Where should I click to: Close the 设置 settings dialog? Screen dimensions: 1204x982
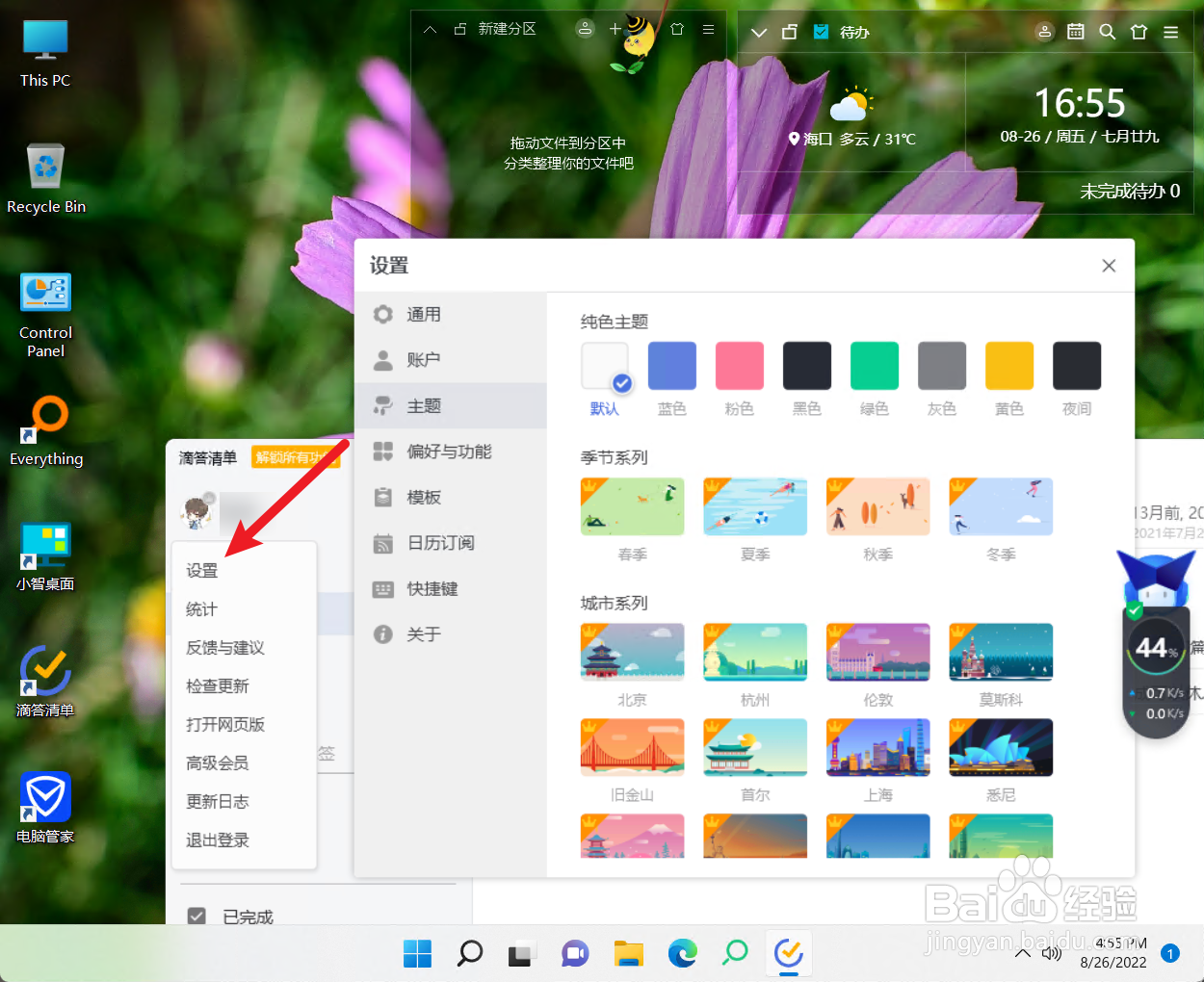1109,266
